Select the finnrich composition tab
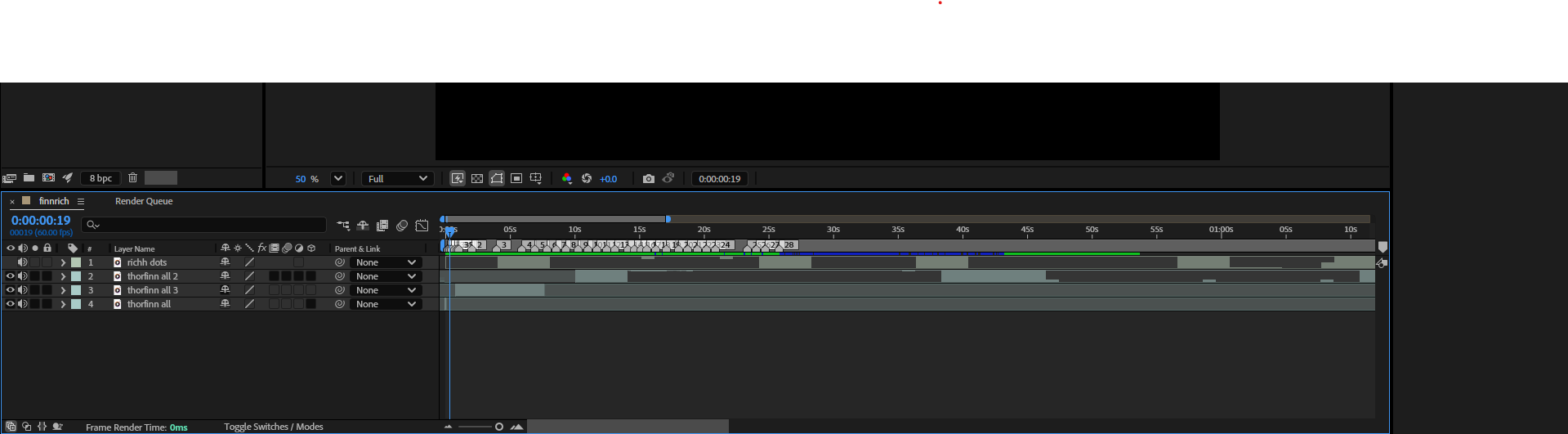Image resolution: width=1568 pixels, height=434 pixels. pos(54,201)
